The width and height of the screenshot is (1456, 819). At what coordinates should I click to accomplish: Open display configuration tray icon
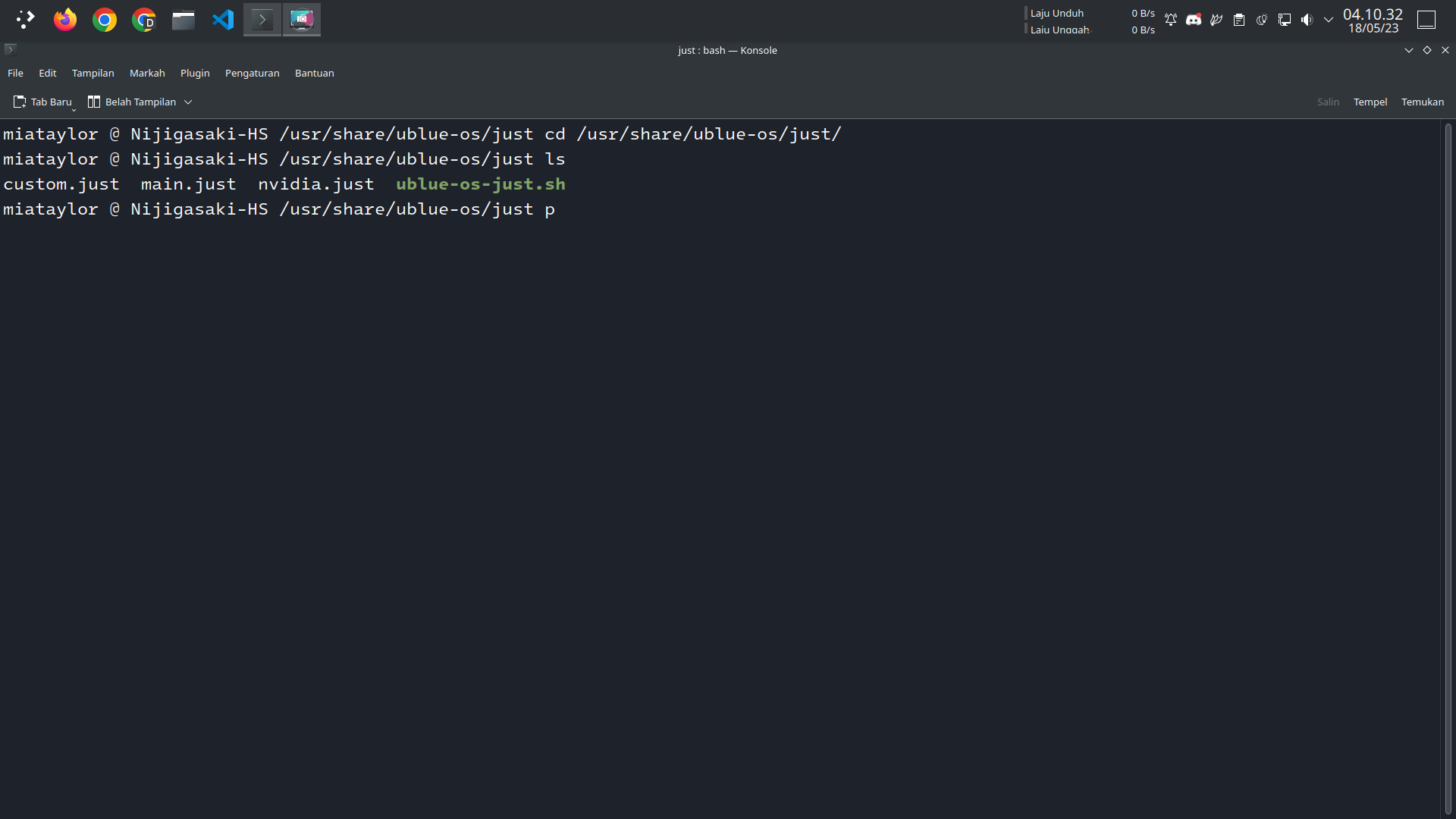coord(1284,20)
